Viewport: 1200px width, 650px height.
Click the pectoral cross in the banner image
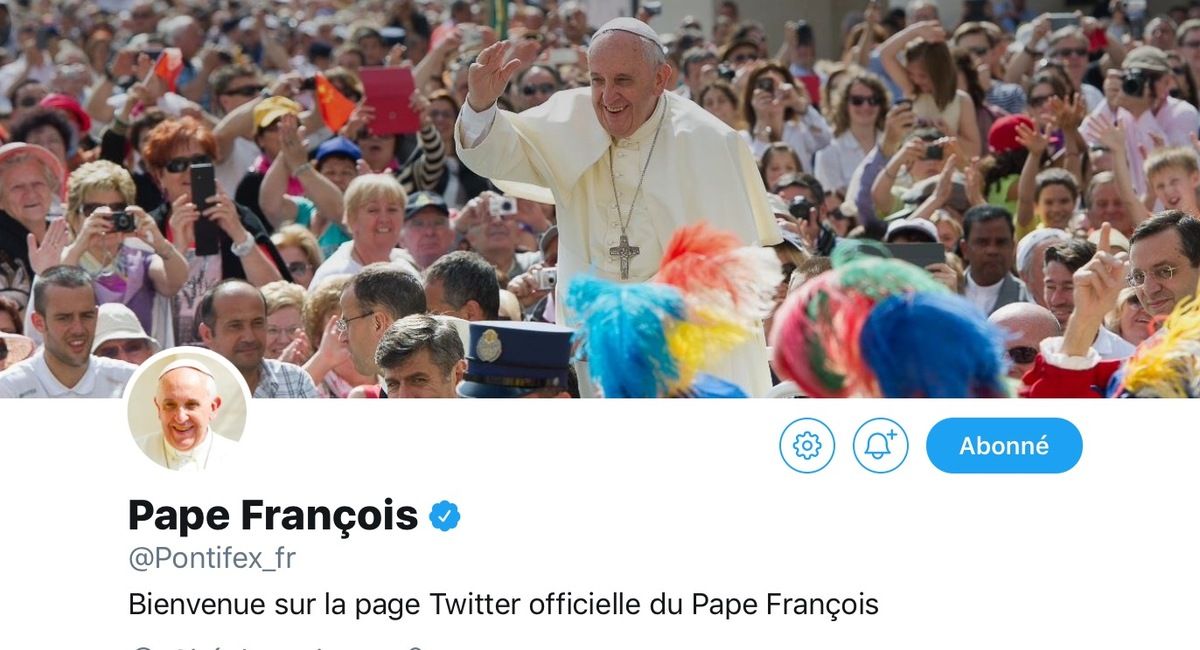tap(624, 255)
